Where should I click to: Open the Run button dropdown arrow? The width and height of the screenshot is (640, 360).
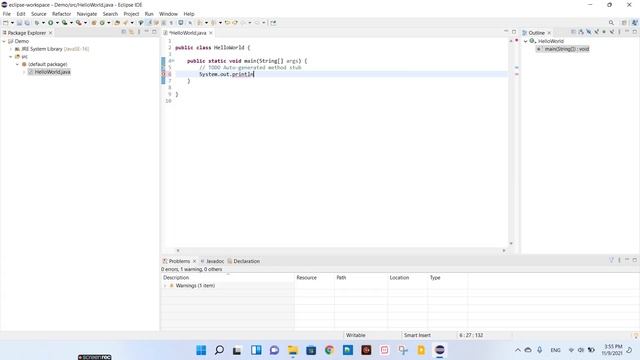click(58, 23)
